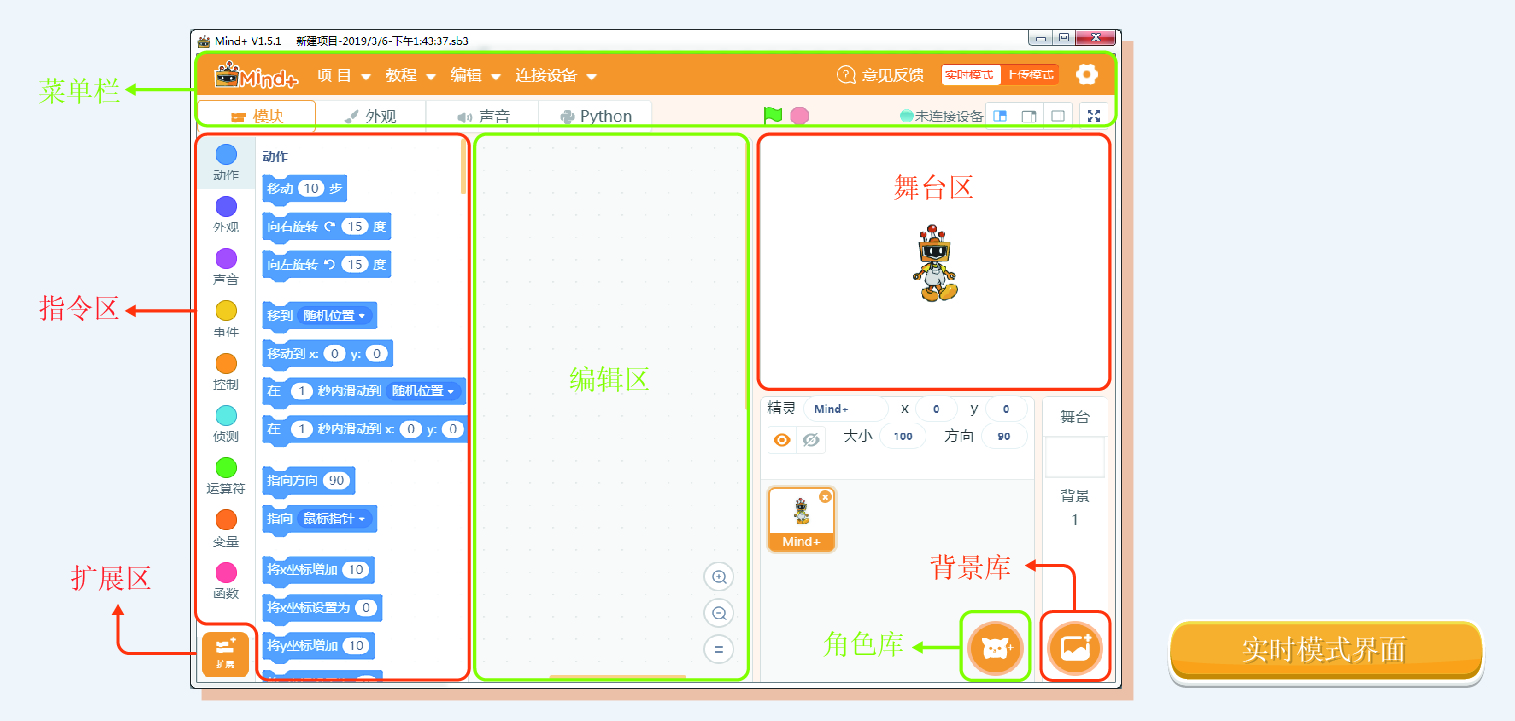
Task: Click the 向右旋转 15 度 block
Action: pos(327,226)
